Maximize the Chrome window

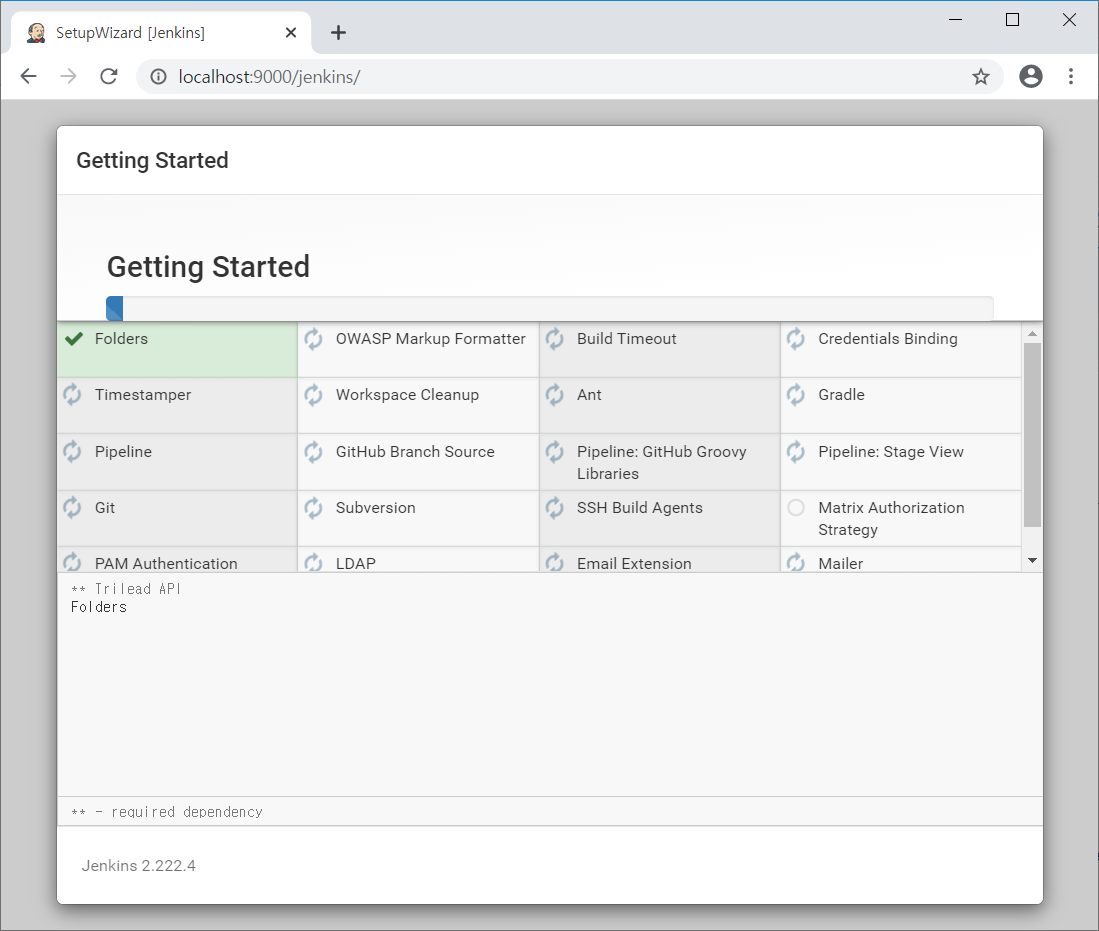coord(1012,20)
